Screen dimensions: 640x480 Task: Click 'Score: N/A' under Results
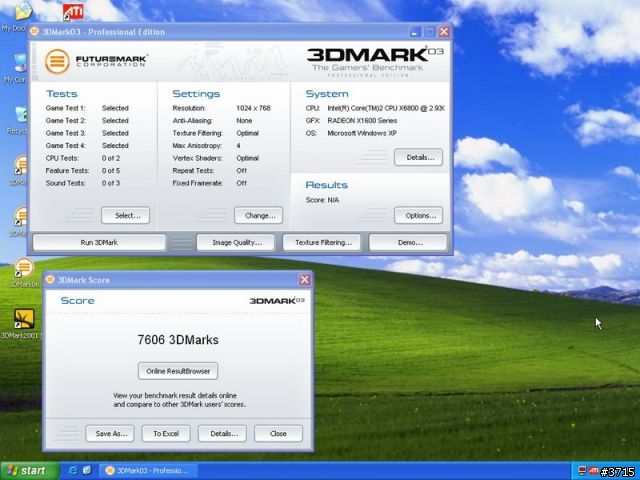click(322, 200)
